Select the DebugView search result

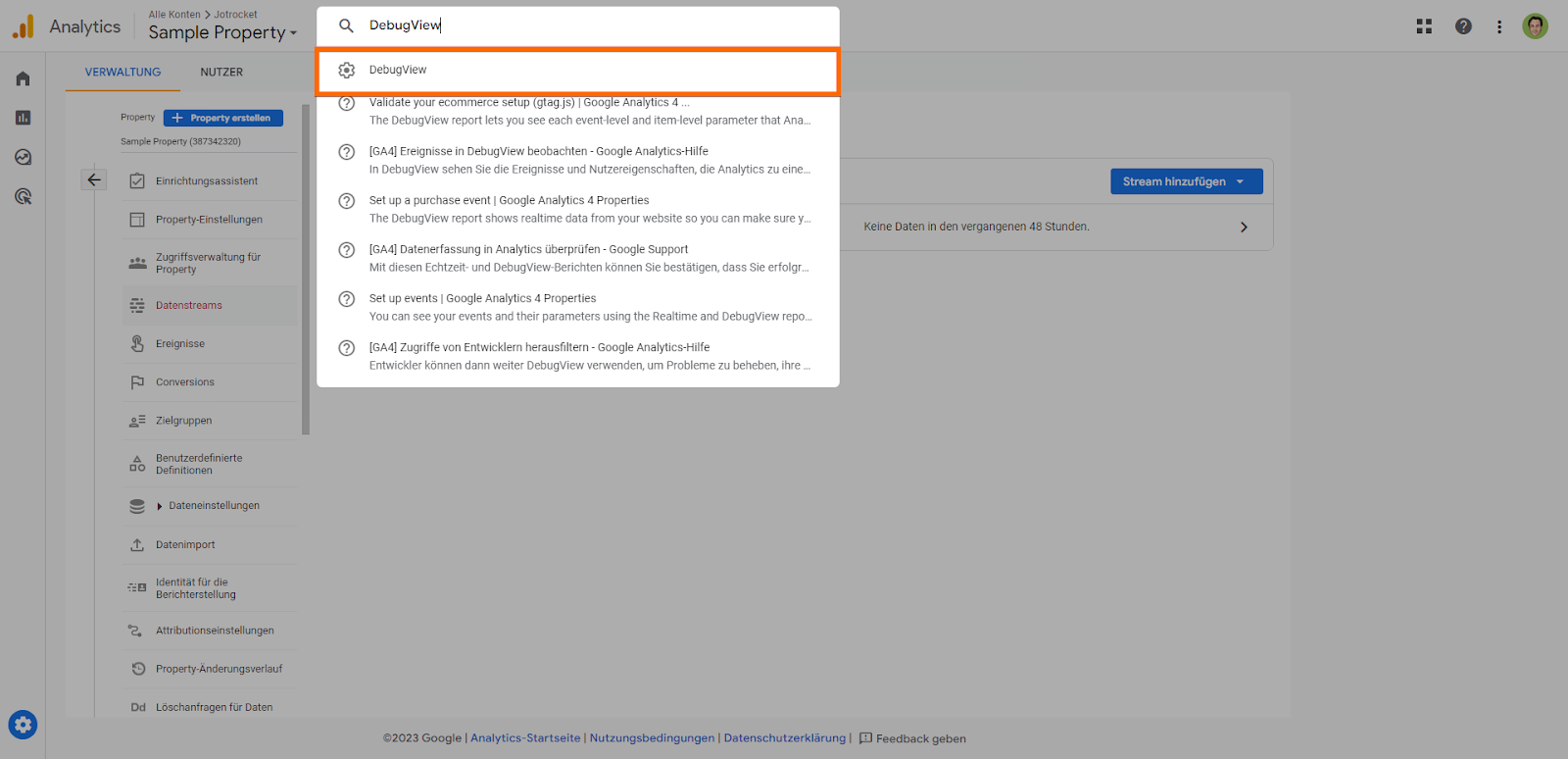pyautogui.click(x=577, y=71)
